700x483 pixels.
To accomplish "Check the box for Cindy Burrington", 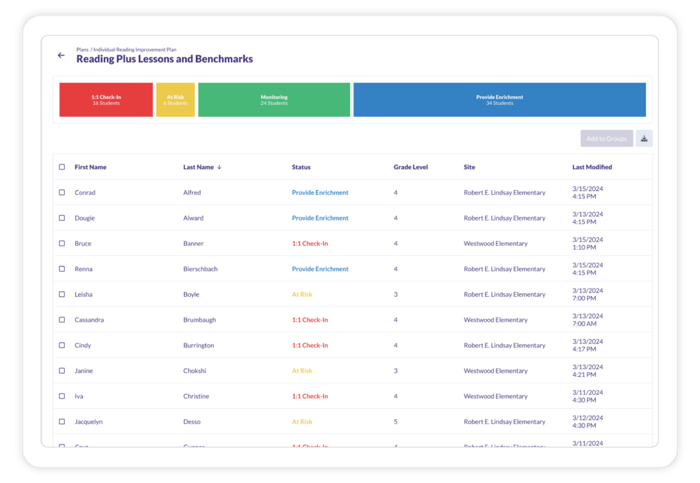I will click(x=62, y=345).
